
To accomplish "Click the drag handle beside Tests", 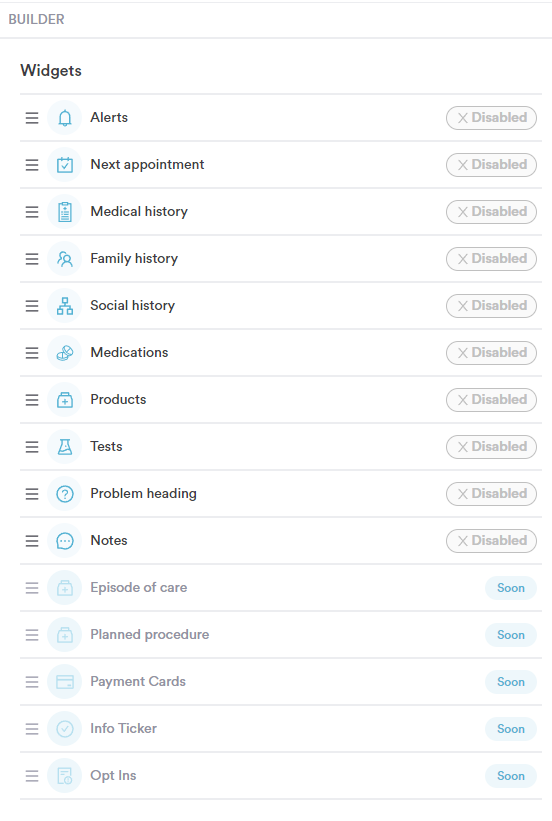I will coord(32,447).
